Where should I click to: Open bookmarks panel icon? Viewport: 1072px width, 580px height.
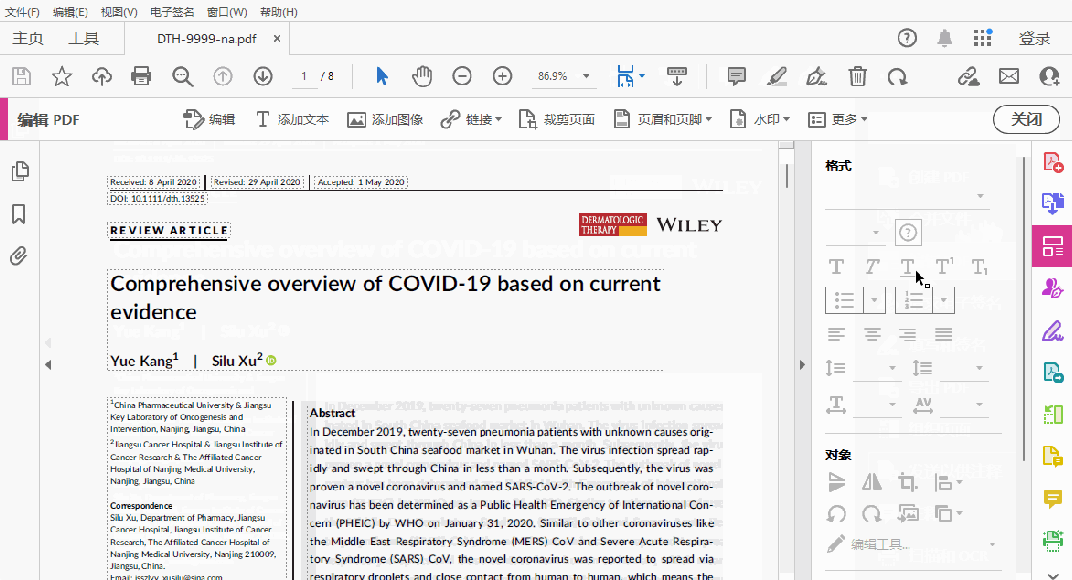click(x=18, y=214)
